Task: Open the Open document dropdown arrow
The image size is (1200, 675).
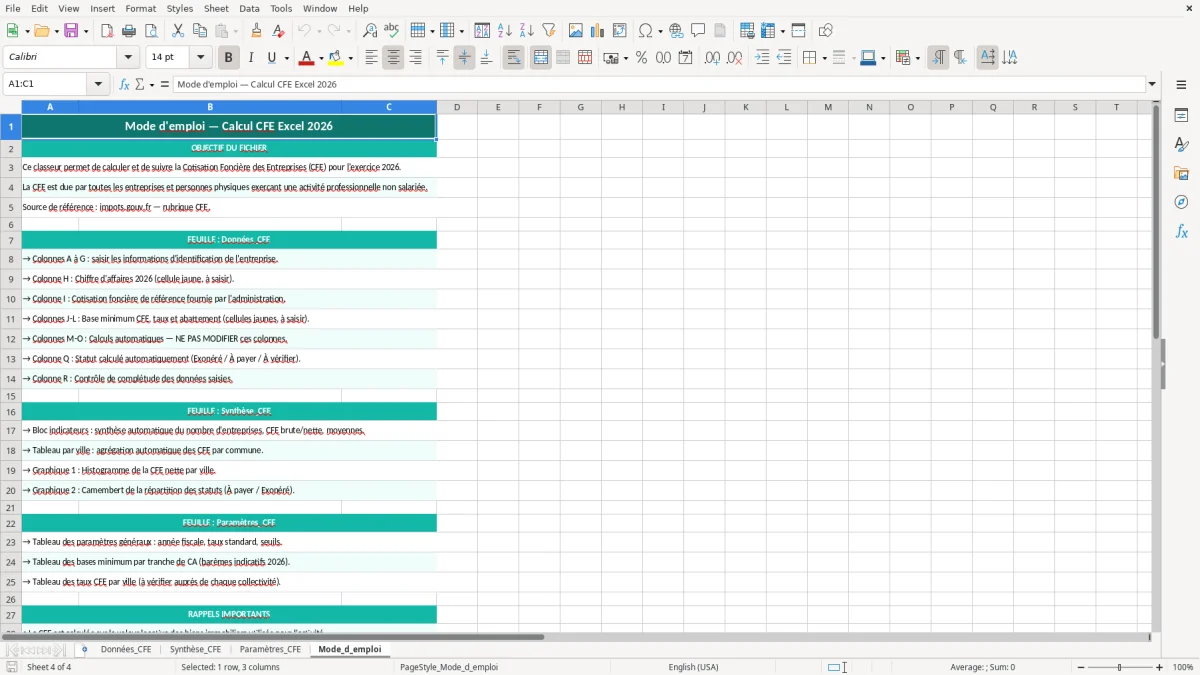Action: tap(54, 31)
